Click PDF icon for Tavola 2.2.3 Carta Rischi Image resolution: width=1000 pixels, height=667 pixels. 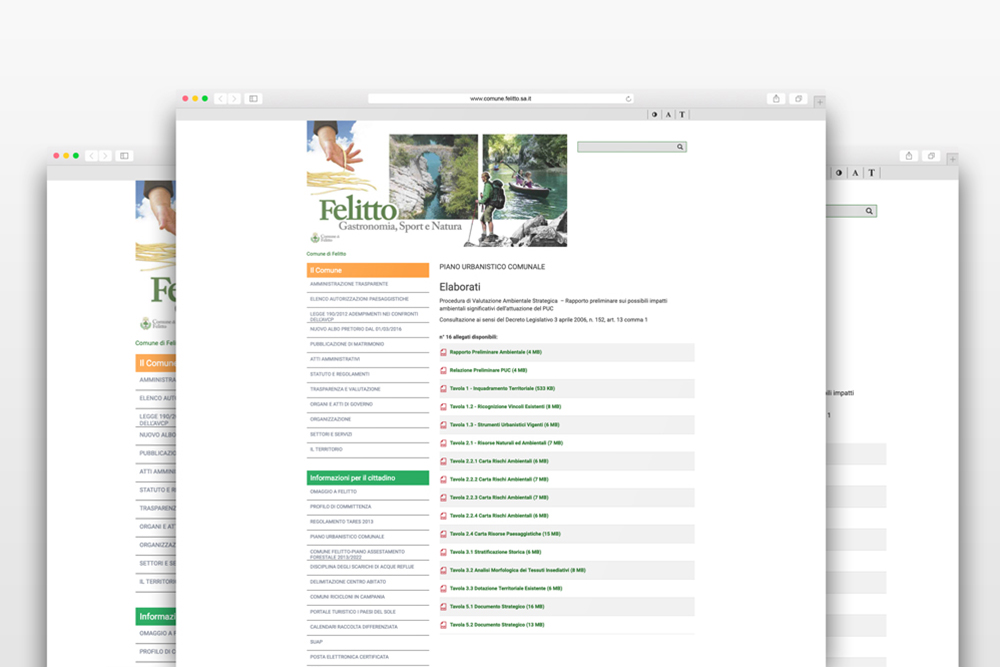443,497
